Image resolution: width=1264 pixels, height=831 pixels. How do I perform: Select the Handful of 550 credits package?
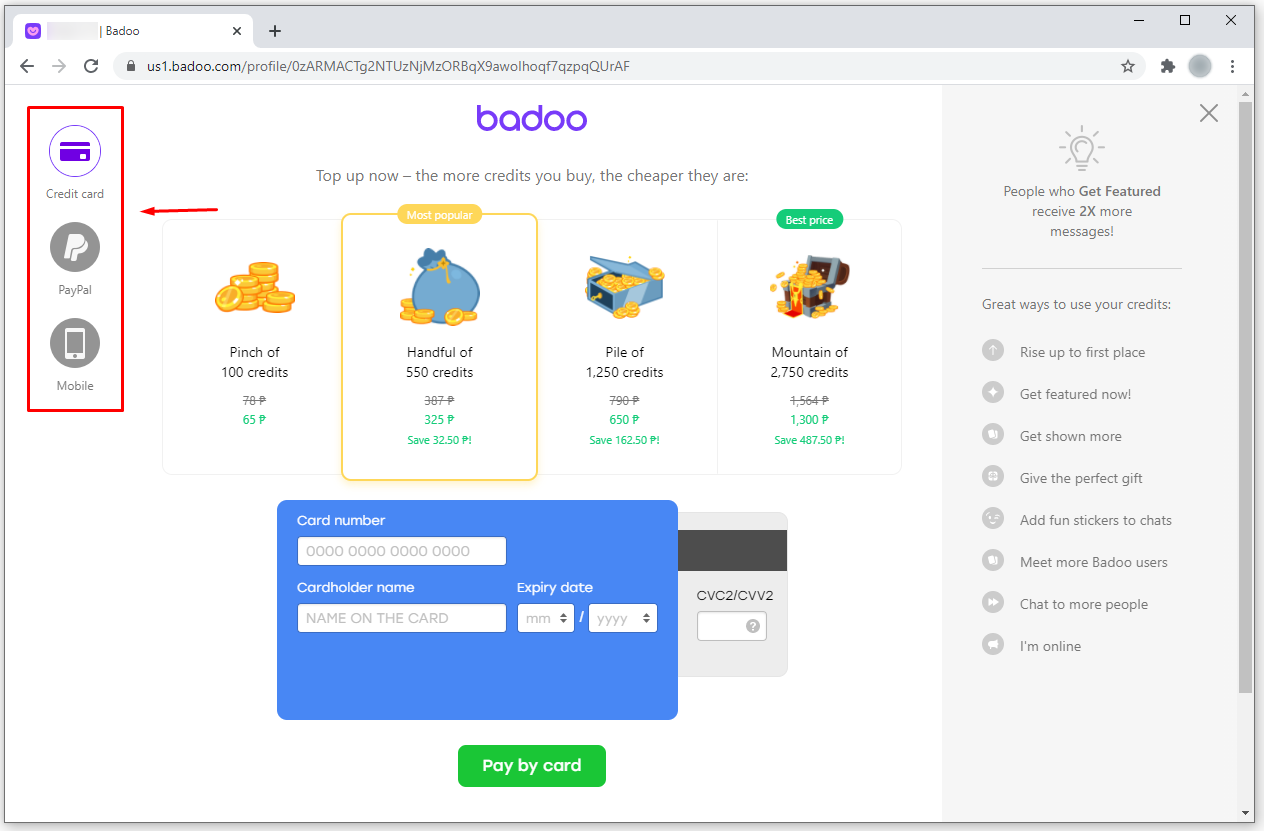tap(440, 347)
